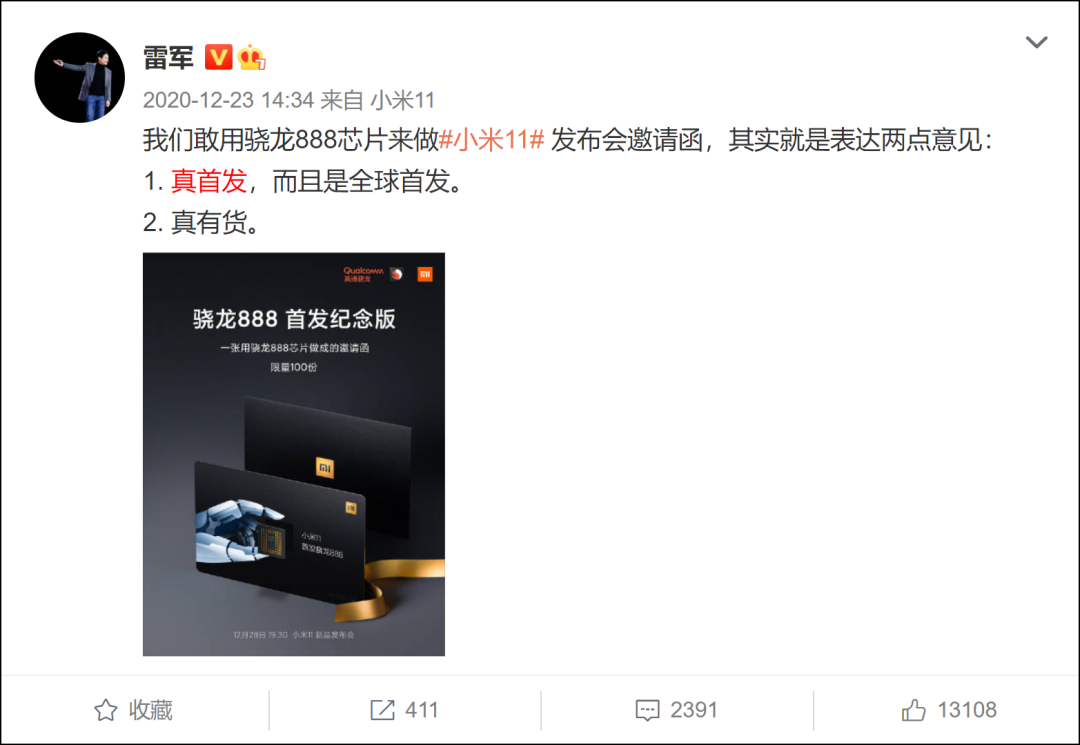Image resolution: width=1080 pixels, height=745 pixels.
Task: Open the #小米11# hashtag topic
Action: click(492, 140)
